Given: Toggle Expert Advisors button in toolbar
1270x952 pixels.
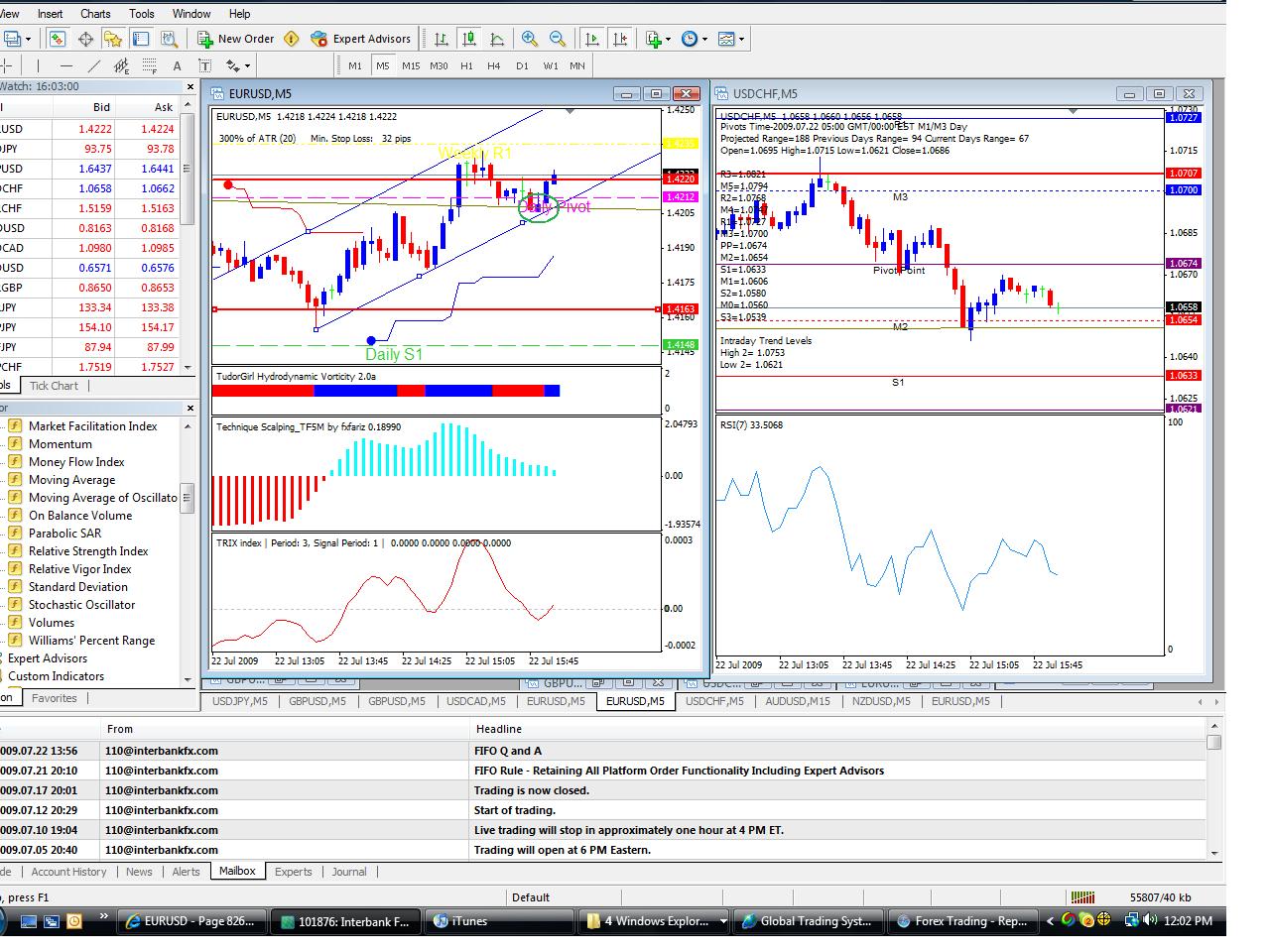Looking at the screenshot, I should tap(360, 39).
